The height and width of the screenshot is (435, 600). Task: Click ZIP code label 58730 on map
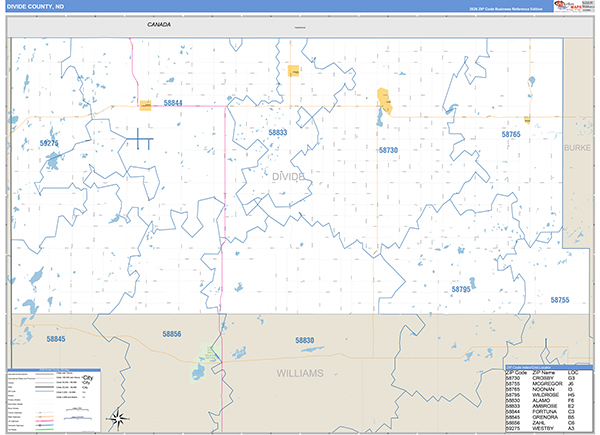point(388,150)
